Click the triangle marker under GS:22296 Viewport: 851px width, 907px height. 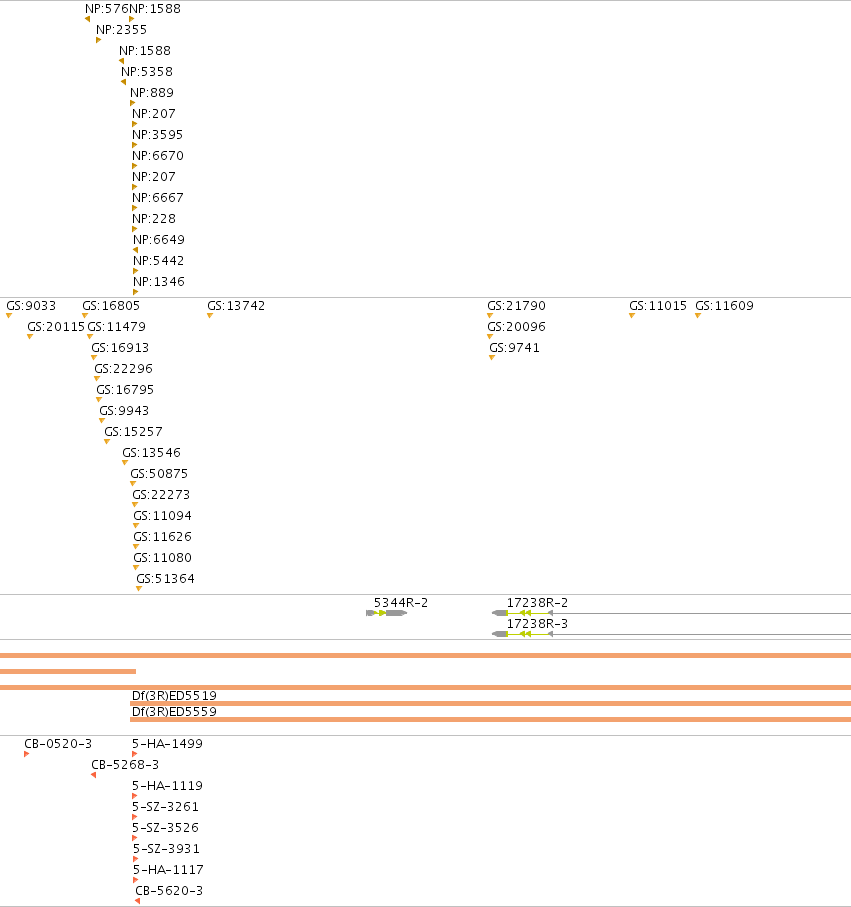tap(97, 379)
